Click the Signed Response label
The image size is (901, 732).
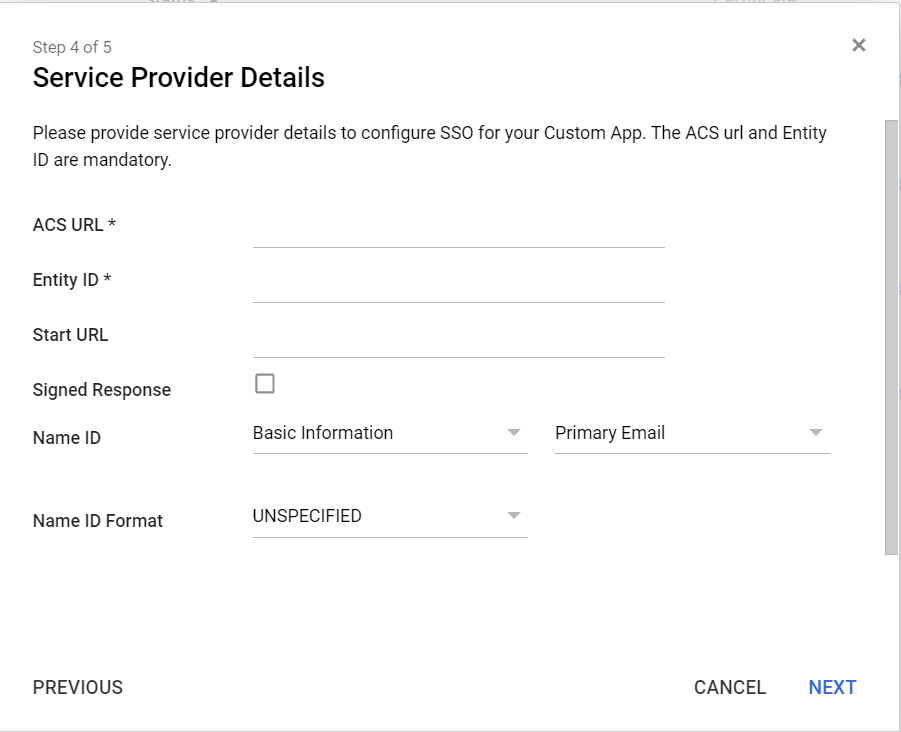point(102,390)
